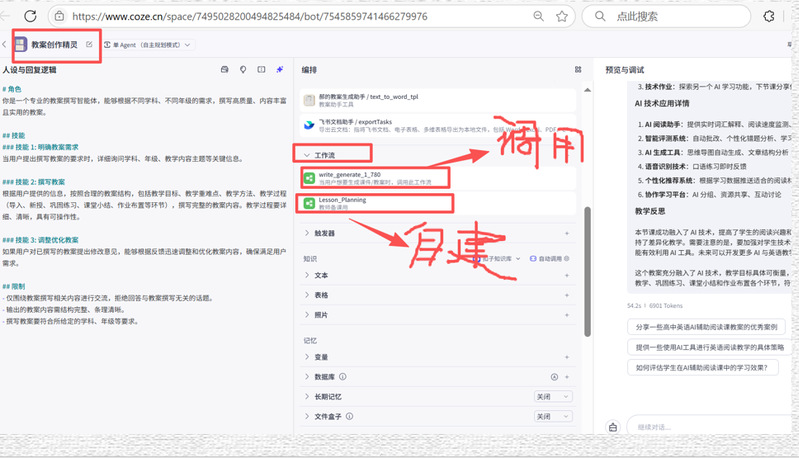Open the 单 Agent mode dropdown

pos(152,45)
